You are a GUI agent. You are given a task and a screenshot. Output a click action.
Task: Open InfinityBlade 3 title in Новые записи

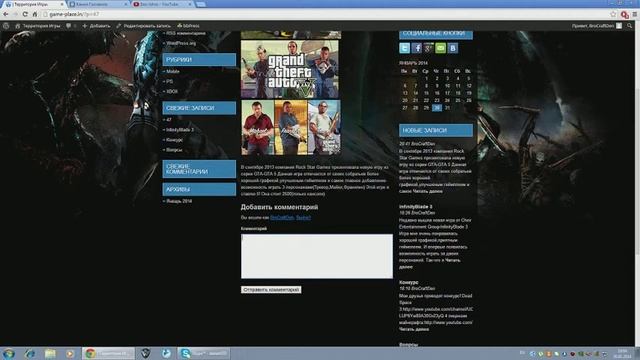416,207
